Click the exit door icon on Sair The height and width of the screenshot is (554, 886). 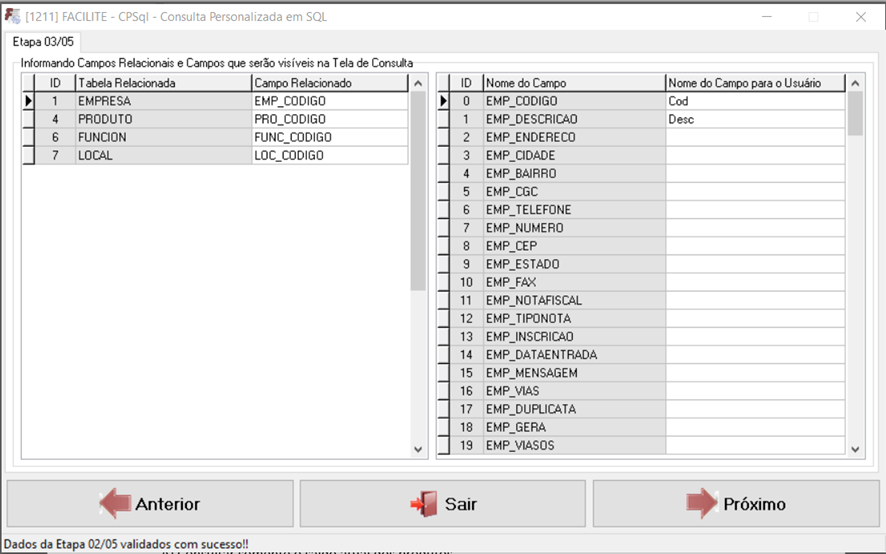[x=425, y=504]
